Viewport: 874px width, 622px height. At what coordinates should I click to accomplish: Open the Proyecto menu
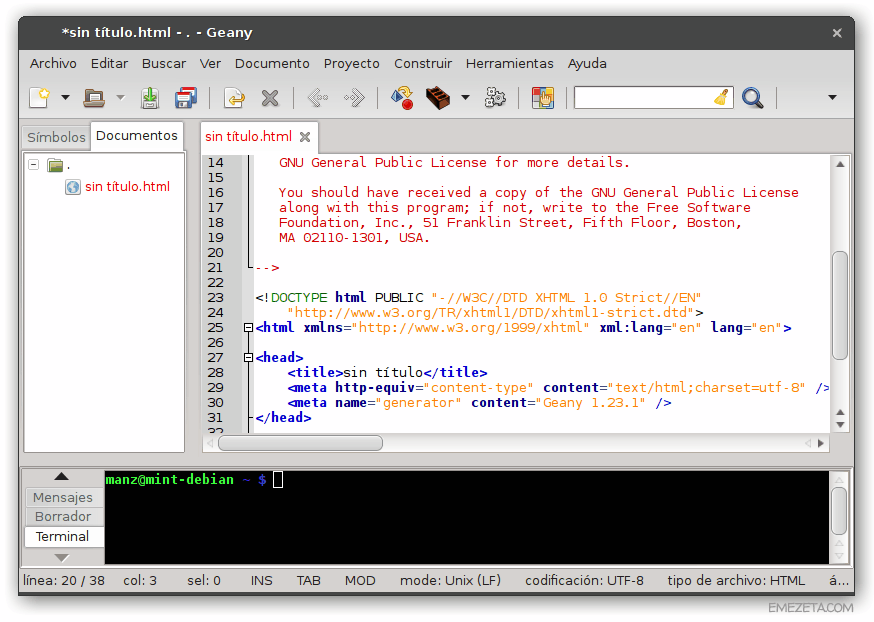[x=352, y=64]
